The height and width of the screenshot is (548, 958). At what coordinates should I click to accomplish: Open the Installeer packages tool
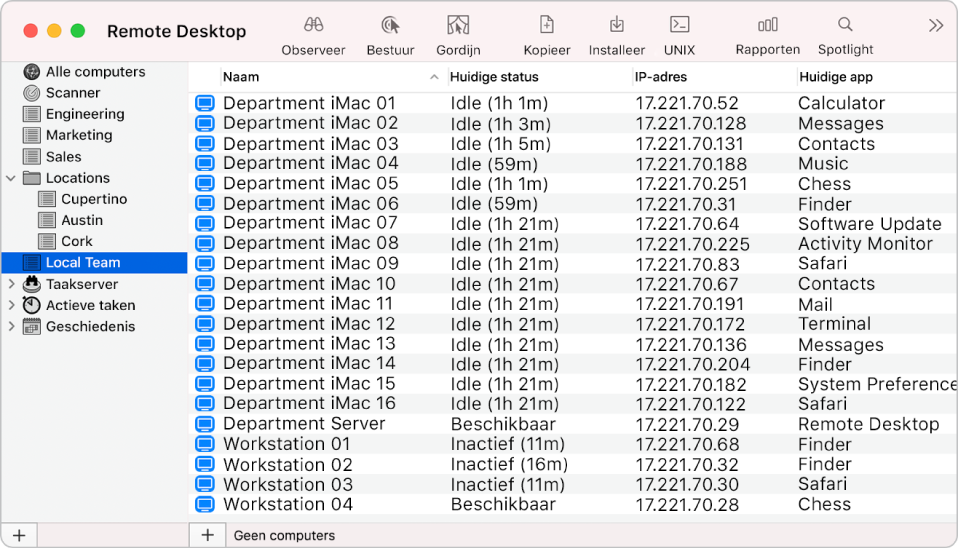click(617, 26)
